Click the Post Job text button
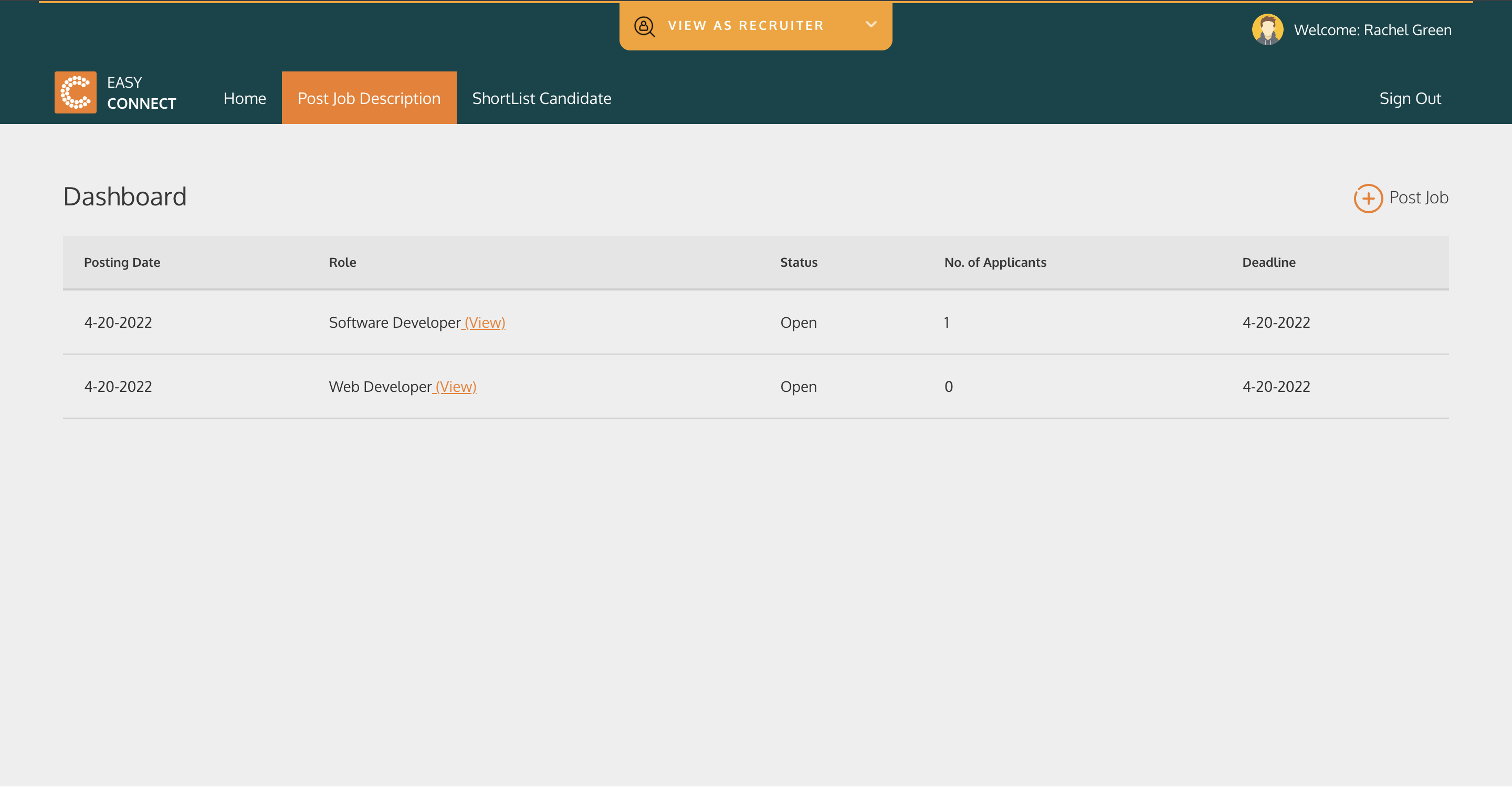 point(1418,198)
